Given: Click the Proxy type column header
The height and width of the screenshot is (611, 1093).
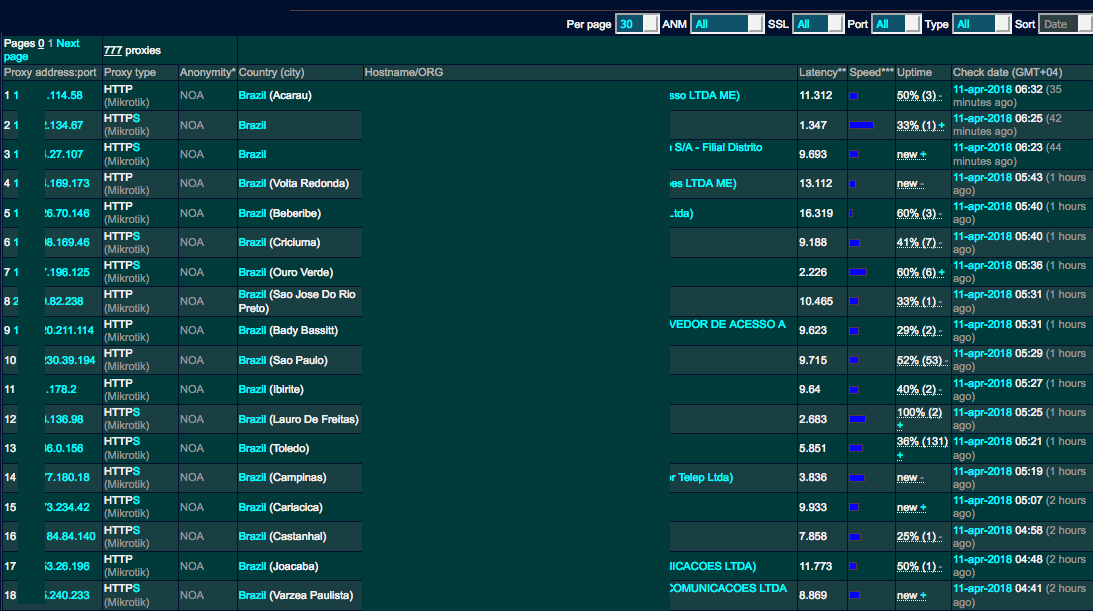Looking at the screenshot, I should click(130, 73).
